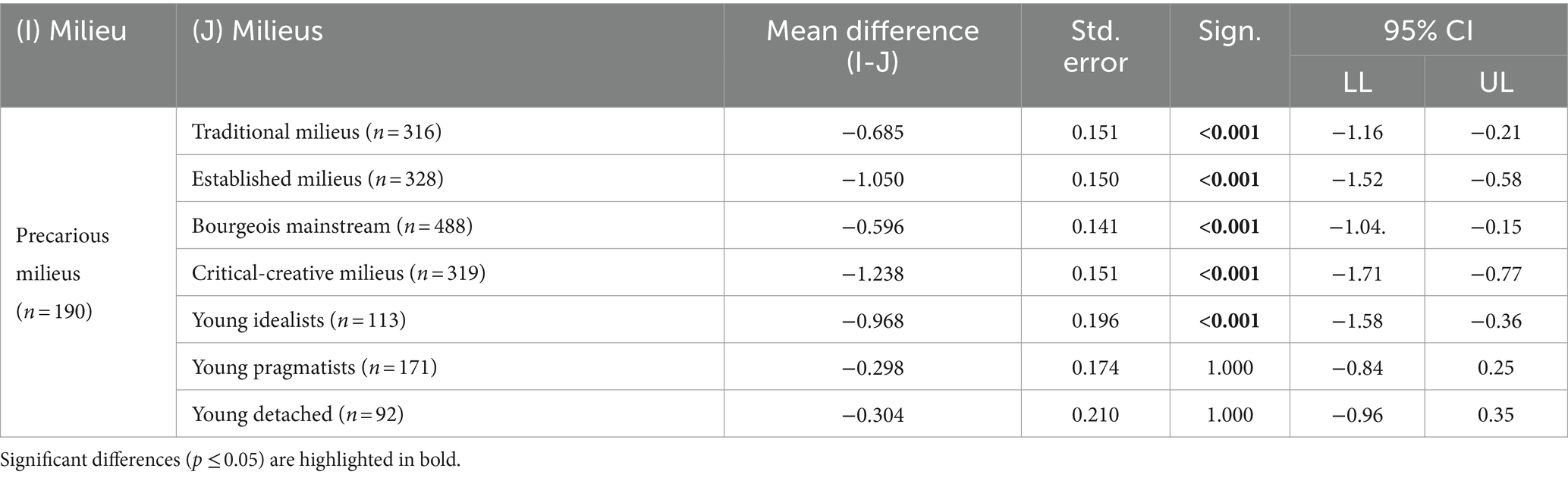1568x478 pixels.
Task: Click the "Mean difference (I-J)" header
Action: (872, 46)
